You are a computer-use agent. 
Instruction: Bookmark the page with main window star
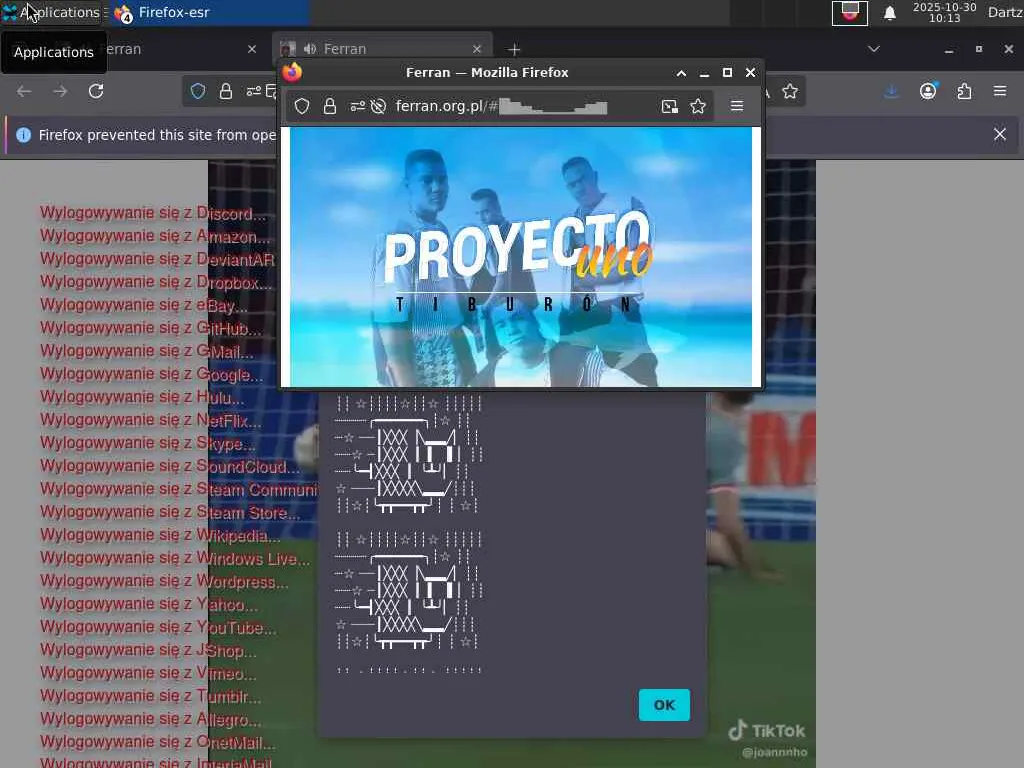[790, 91]
